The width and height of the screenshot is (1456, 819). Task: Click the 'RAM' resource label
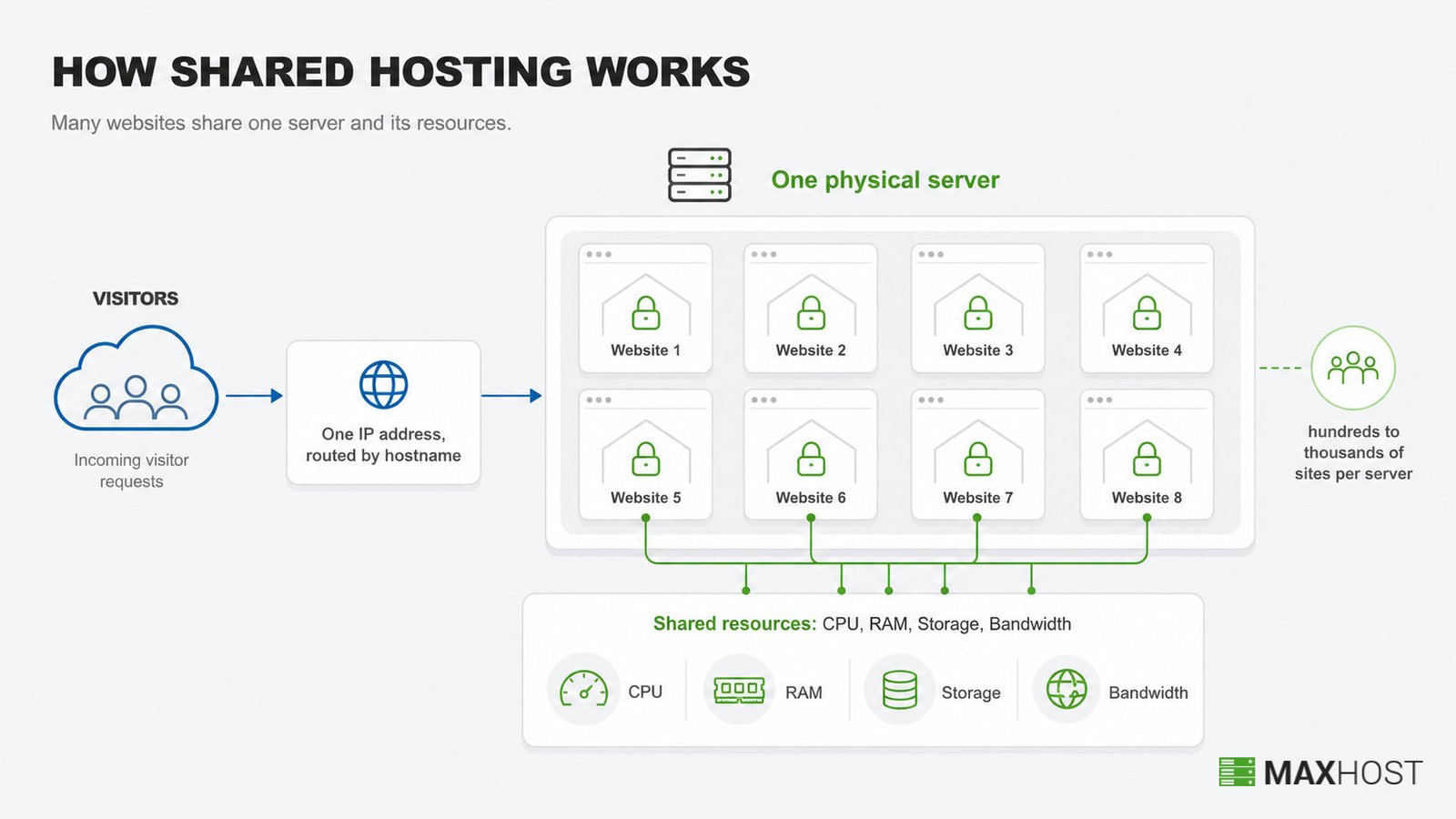(x=804, y=693)
